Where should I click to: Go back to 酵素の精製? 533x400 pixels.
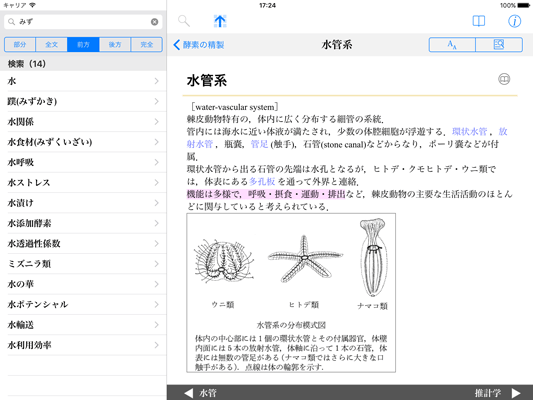[199, 45]
